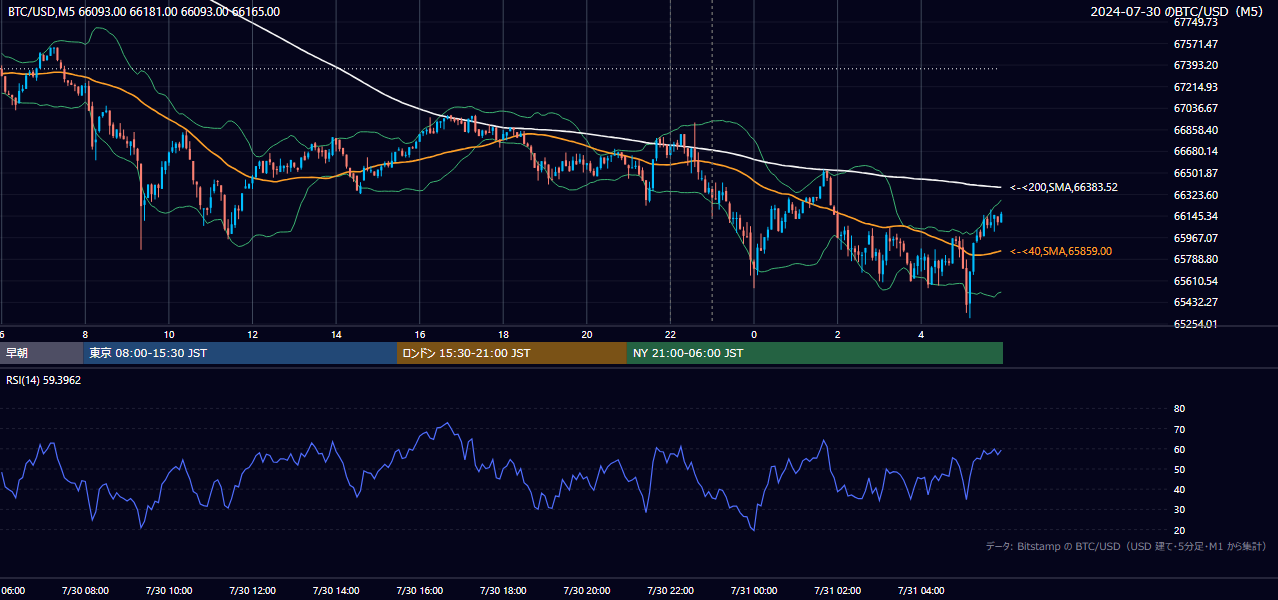Click price axis label 65610.54
1278x600 pixels.
(x=1196, y=281)
